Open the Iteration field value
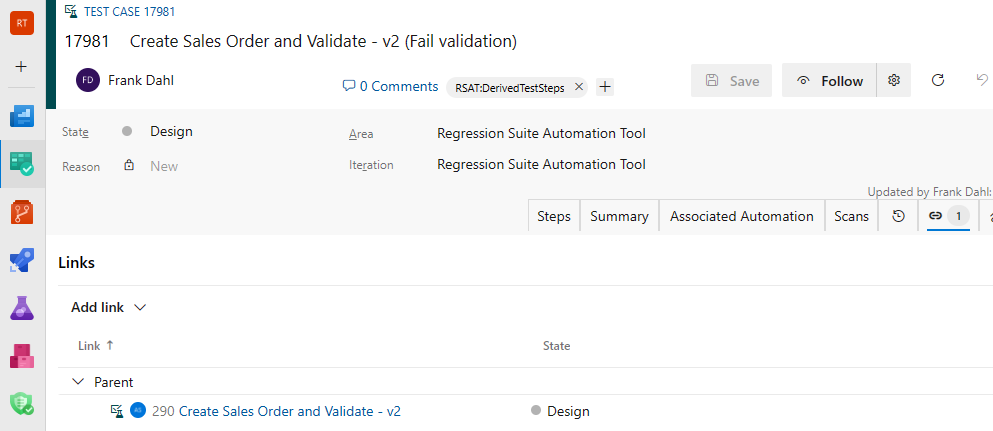The width and height of the screenshot is (993, 431). pos(541,165)
